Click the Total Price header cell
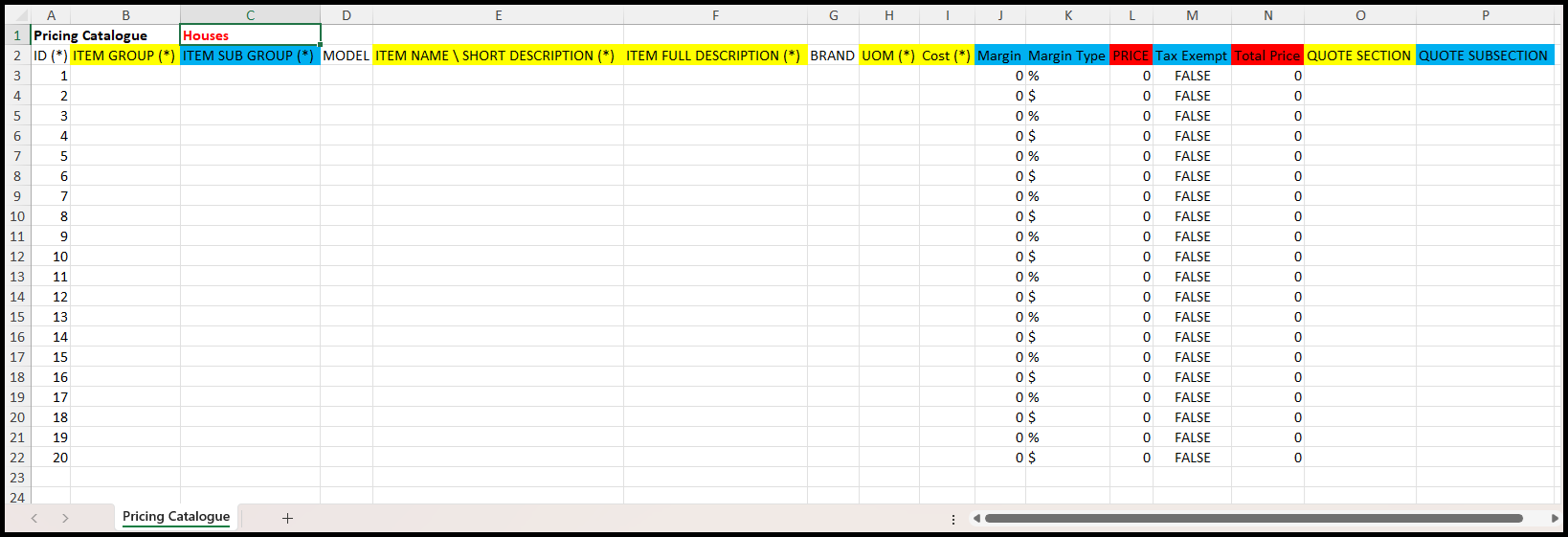This screenshot has height=537, width=1568. coord(1267,56)
